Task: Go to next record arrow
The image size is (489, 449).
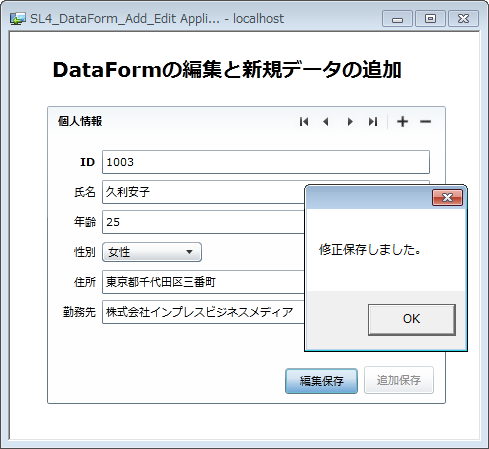Action: [x=350, y=122]
